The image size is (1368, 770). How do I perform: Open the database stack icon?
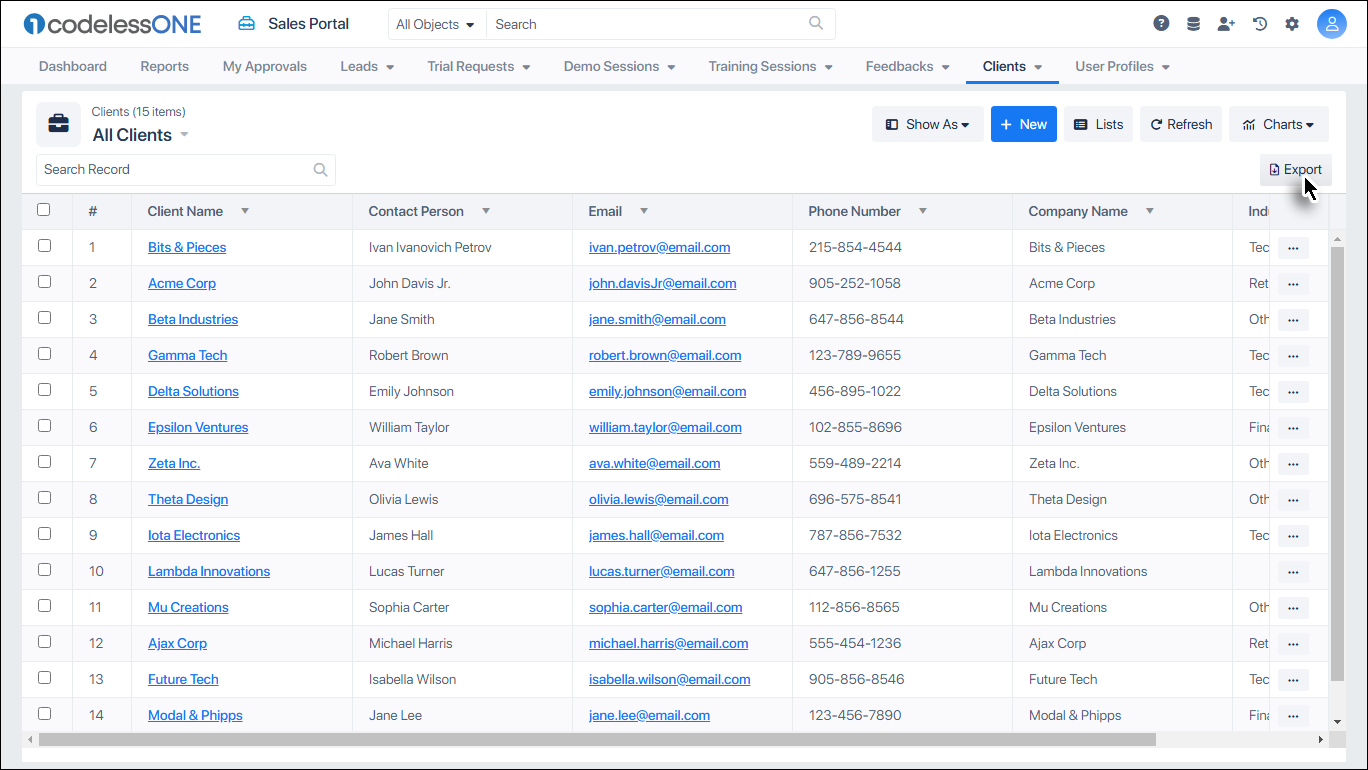1193,24
